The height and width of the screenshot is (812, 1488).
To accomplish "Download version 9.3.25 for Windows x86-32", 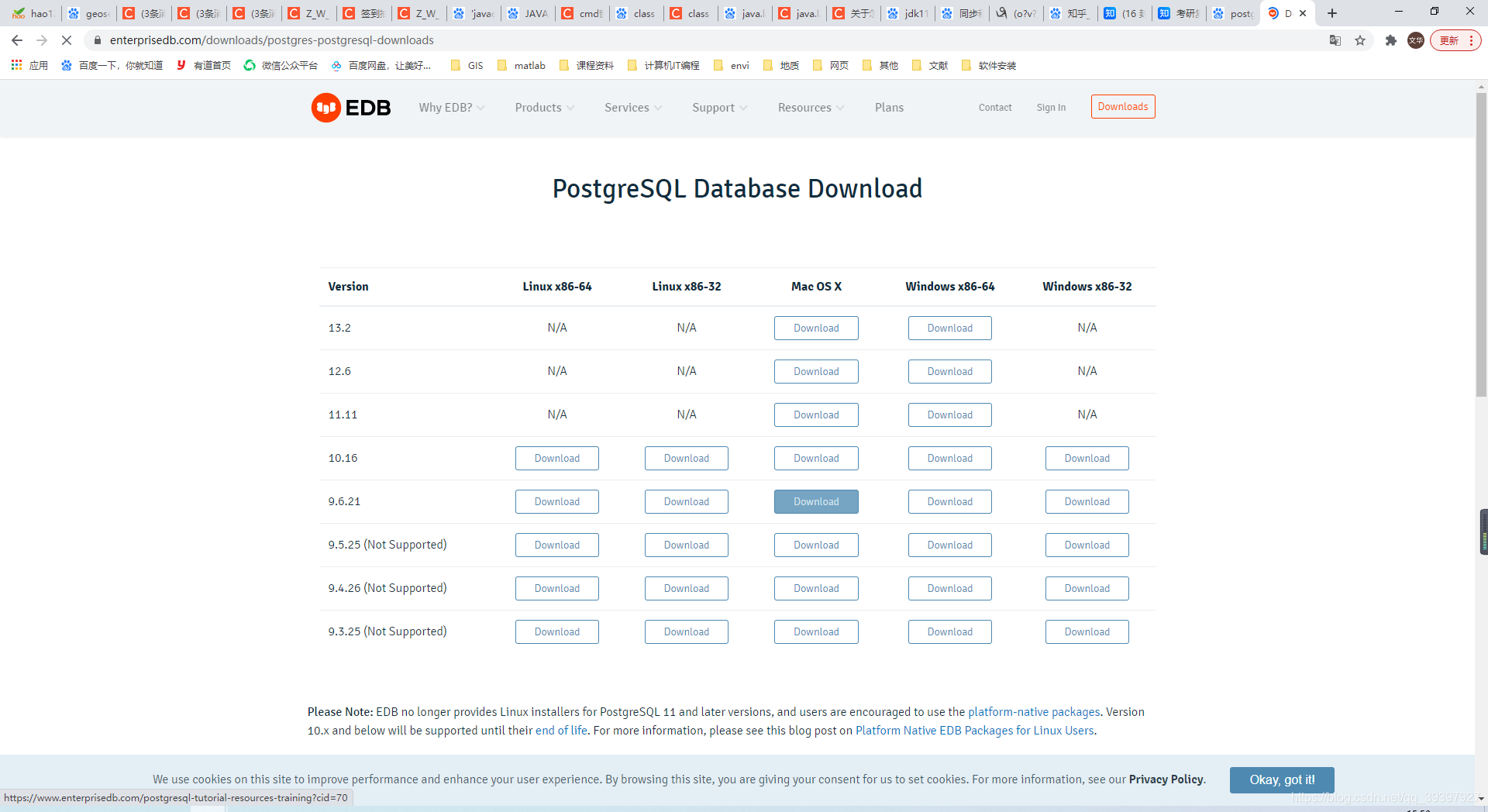I will click(x=1087, y=631).
